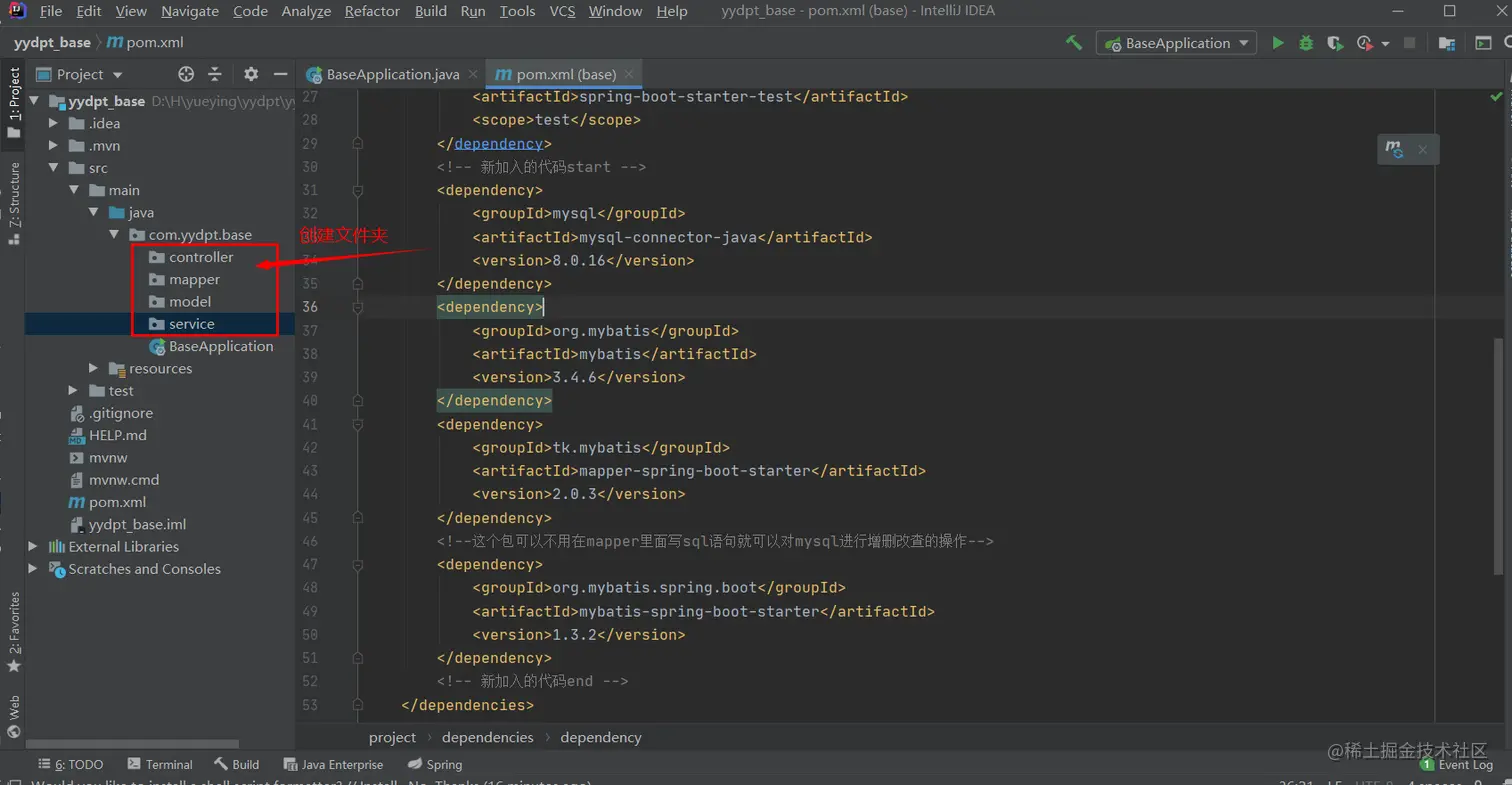Open the Refactor menu

click(372, 11)
